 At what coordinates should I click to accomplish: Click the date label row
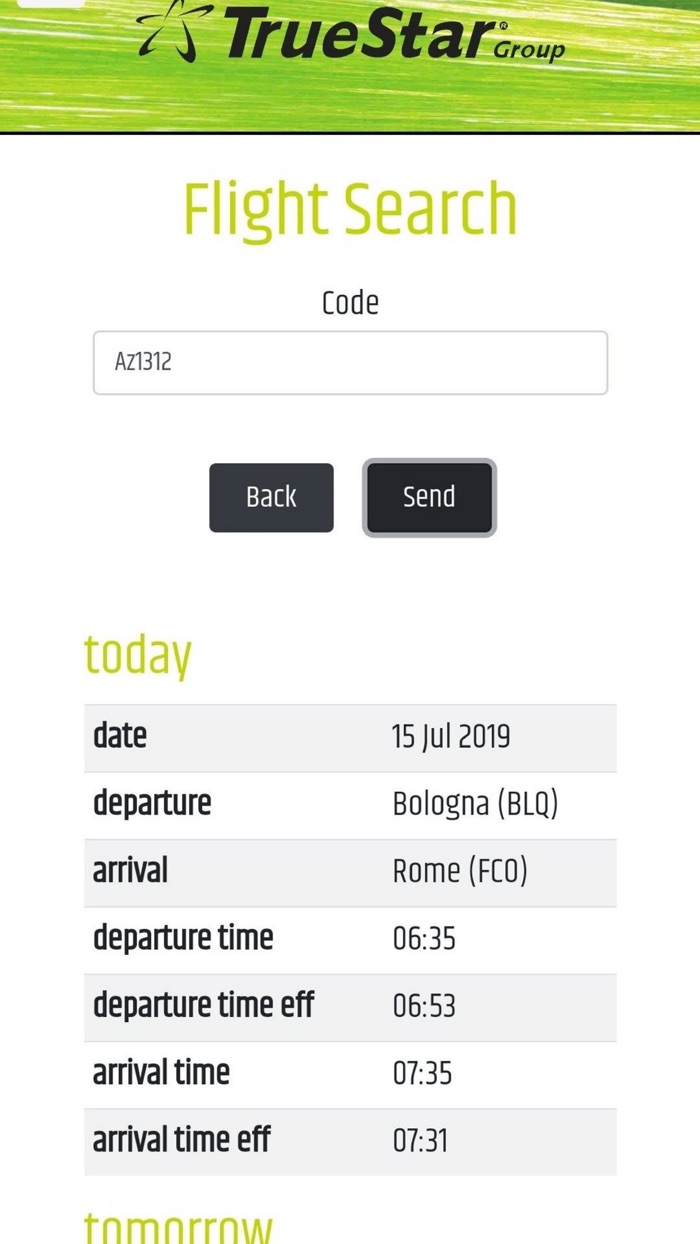click(x=119, y=736)
